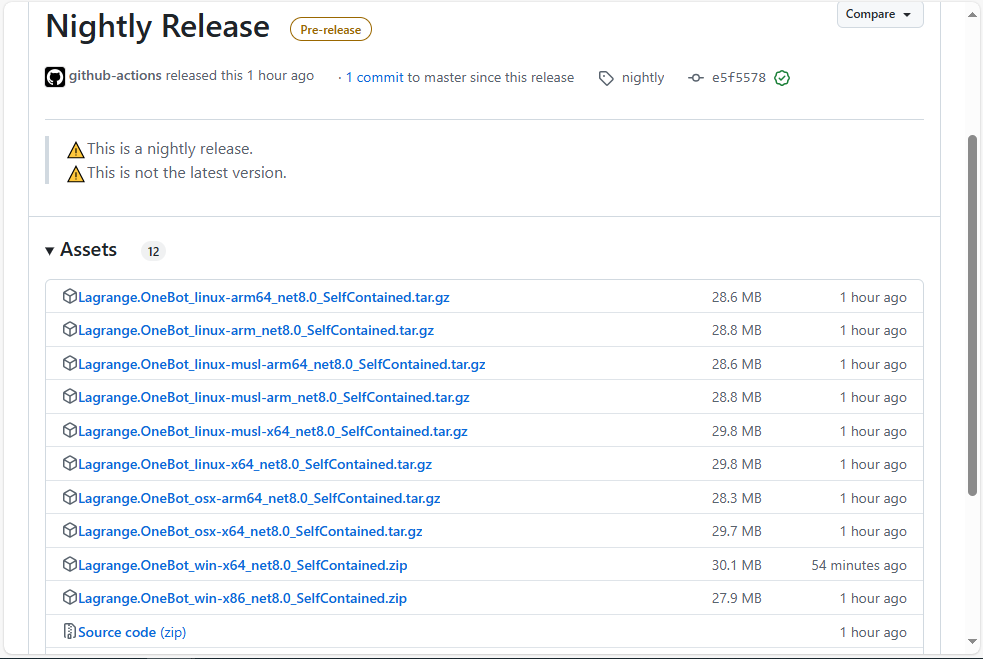
Task: Download Lagrange.OneBot_win-x86 zip file
Action: pos(242,598)
